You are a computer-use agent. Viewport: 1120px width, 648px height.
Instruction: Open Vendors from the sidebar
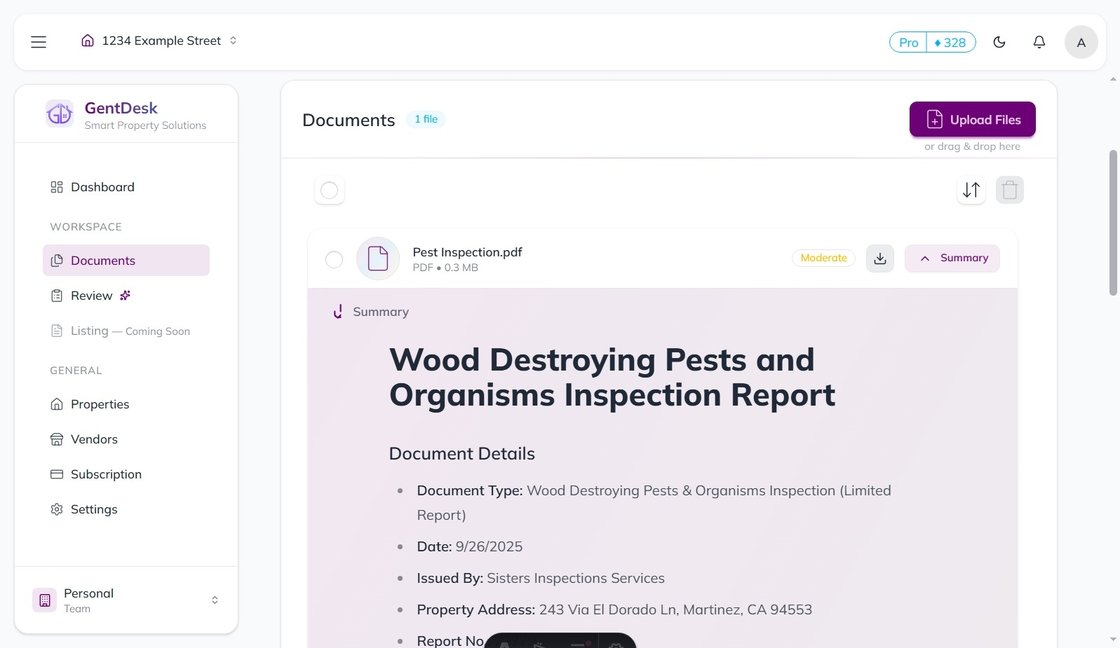pyautogui.click(x=94, y=438)
